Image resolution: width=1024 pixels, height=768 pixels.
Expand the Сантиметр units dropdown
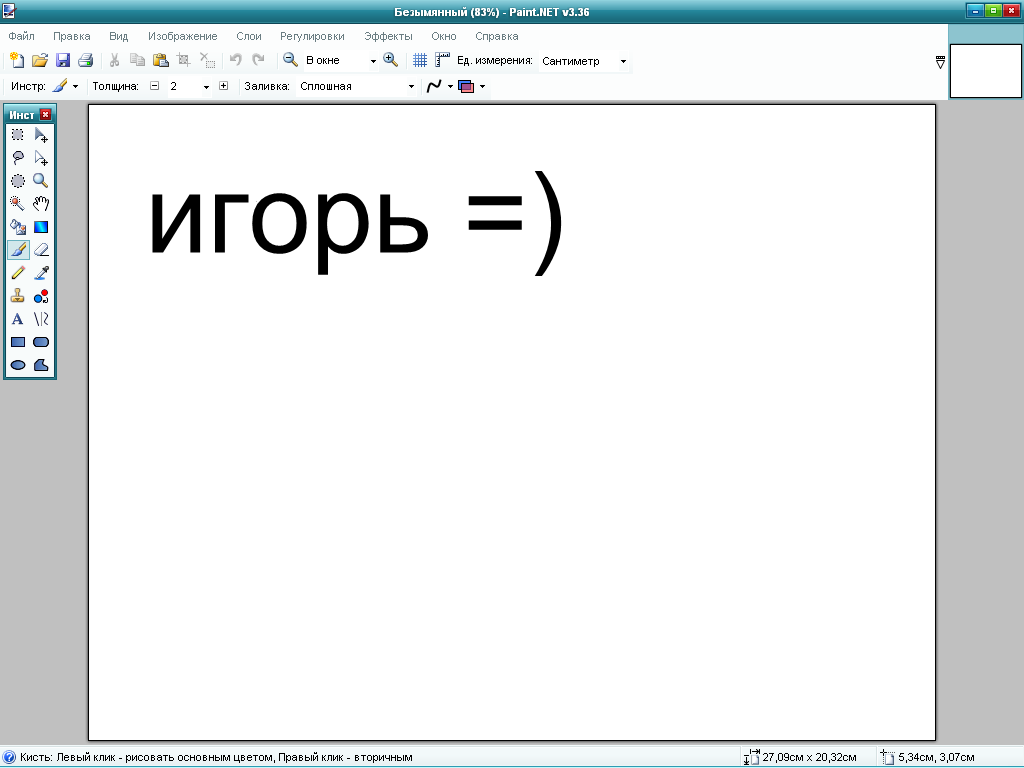click(x=623, y=61)
